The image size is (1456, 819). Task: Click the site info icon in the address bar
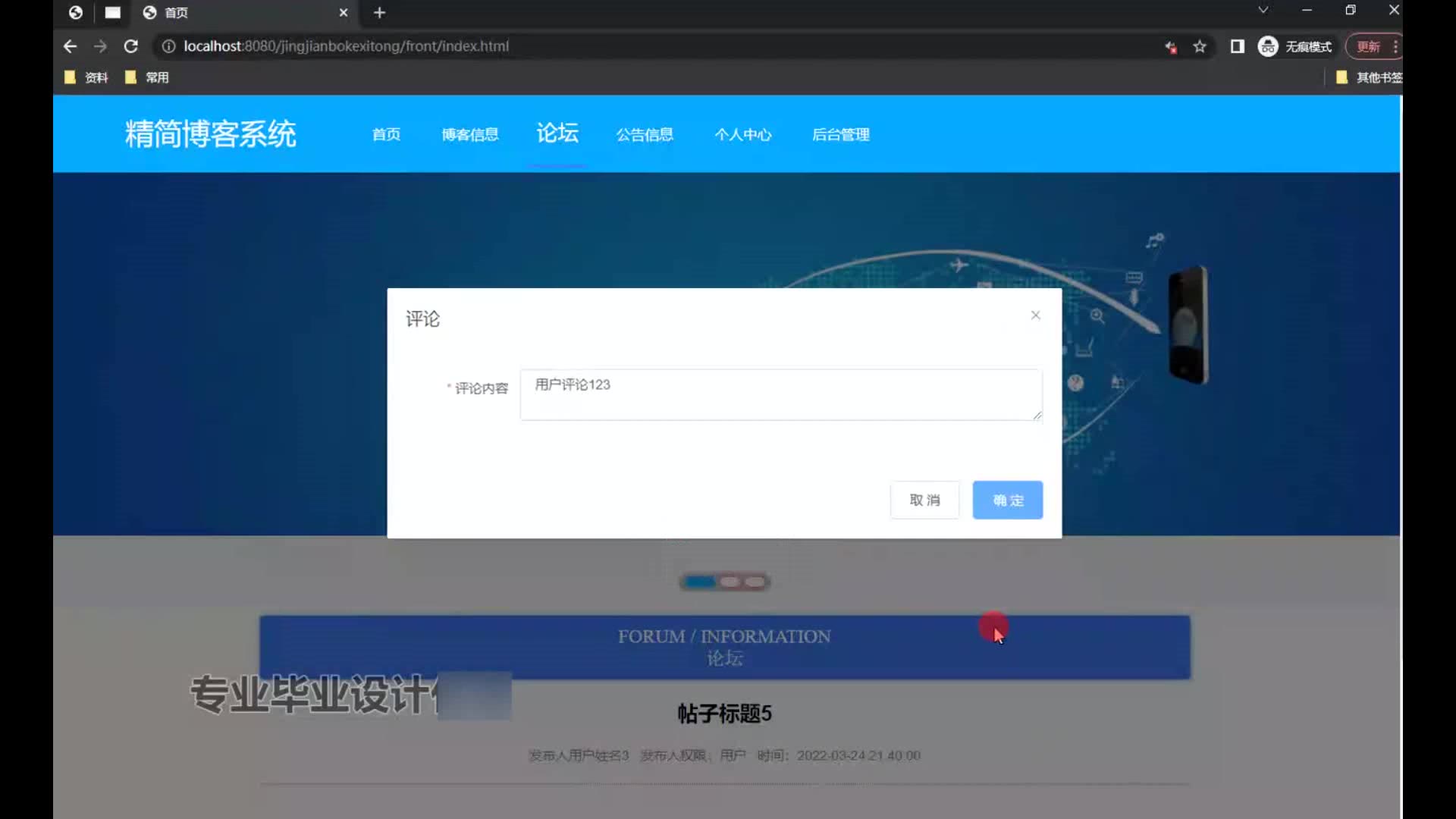168,46
